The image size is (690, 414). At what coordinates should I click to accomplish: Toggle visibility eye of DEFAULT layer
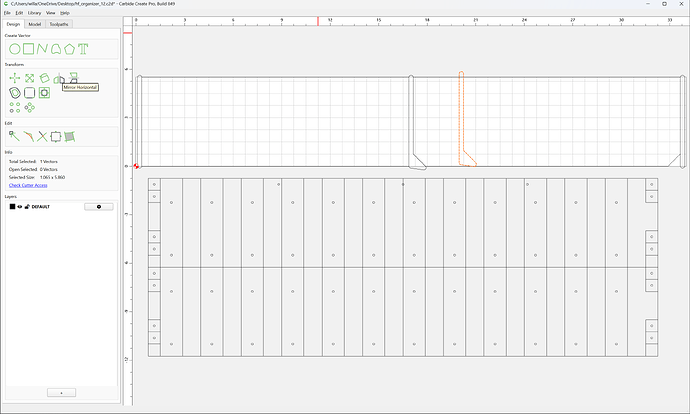20,206
